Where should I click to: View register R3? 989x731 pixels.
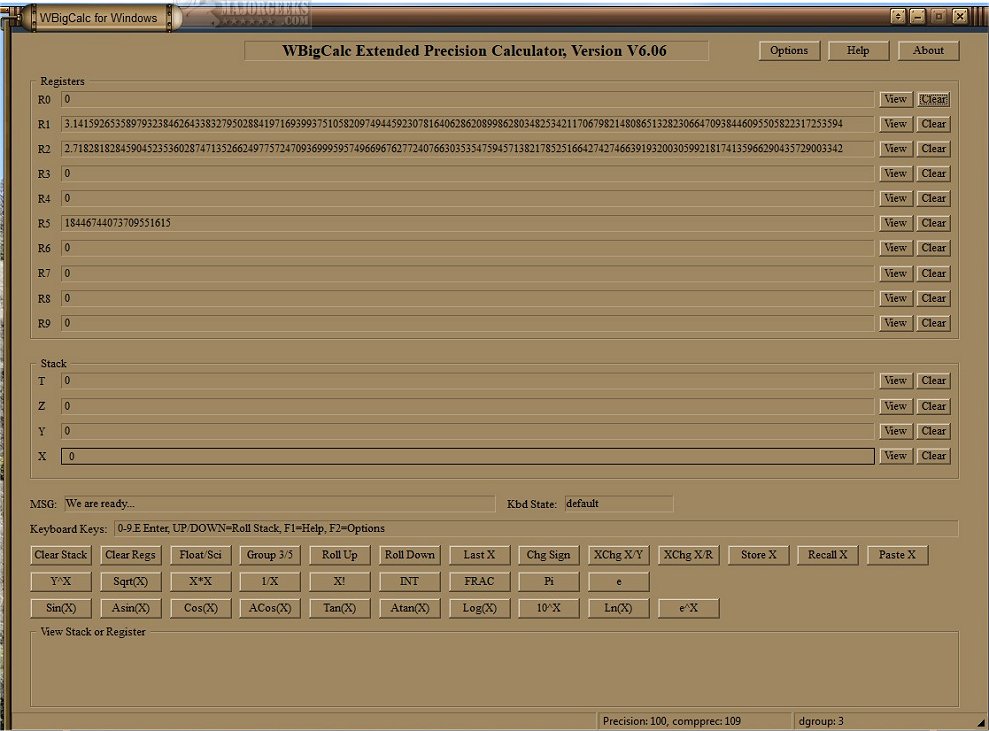(896, 173)
